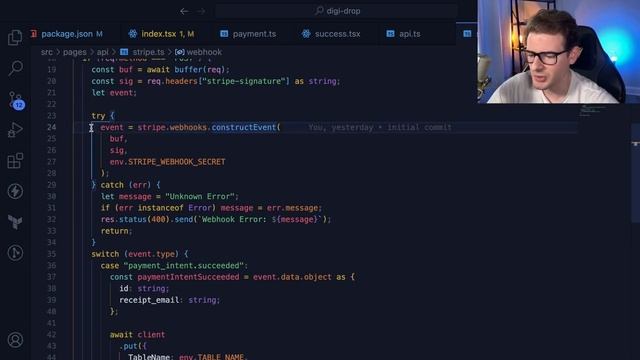Click the "payment_intent.succeeded" string
The image size is (640, 360).
click(184, 265)
